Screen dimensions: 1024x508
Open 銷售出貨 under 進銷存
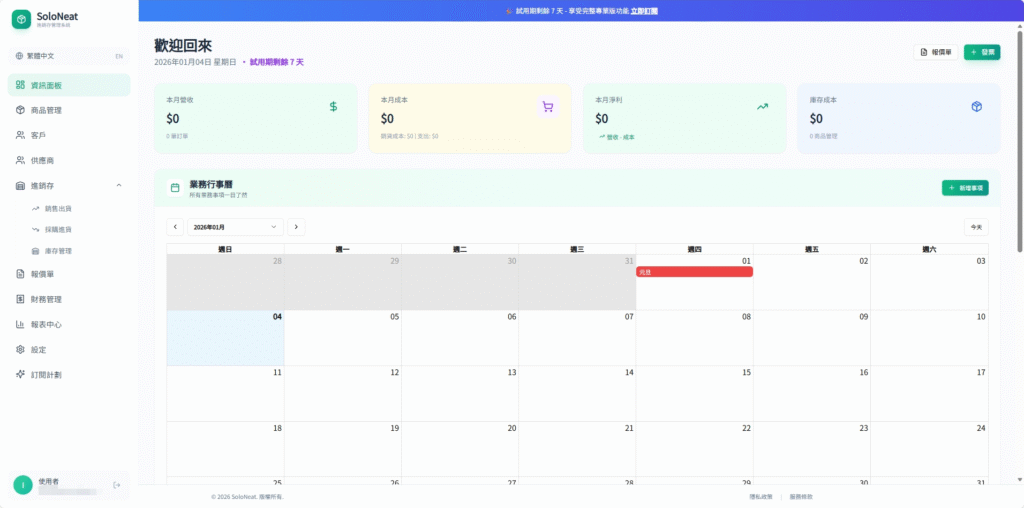[x=58, y=209]
